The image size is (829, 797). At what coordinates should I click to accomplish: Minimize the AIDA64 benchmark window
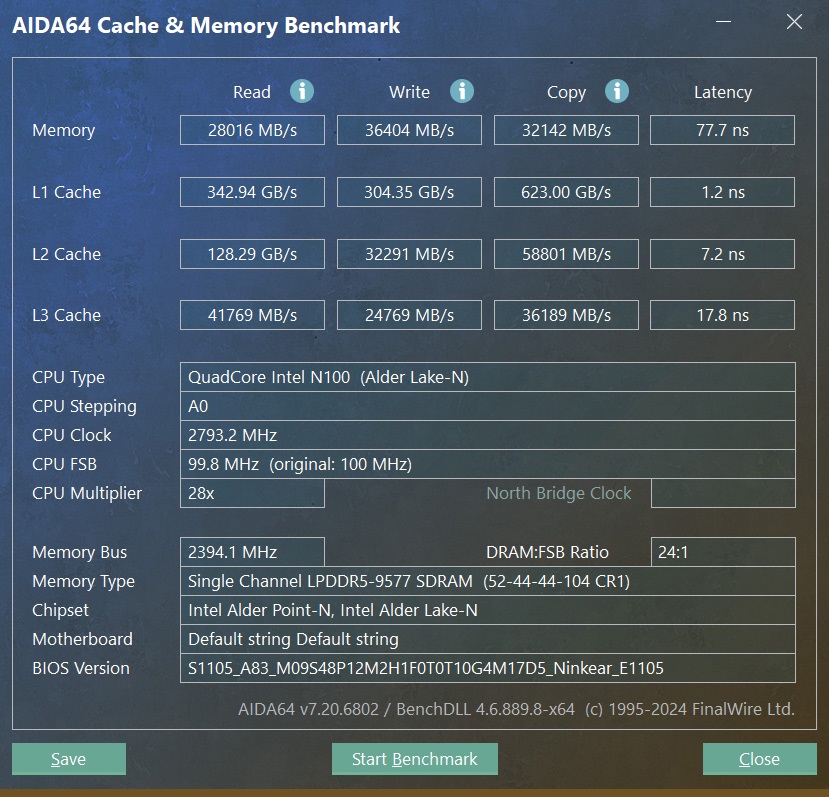click(x=723, y=22)
